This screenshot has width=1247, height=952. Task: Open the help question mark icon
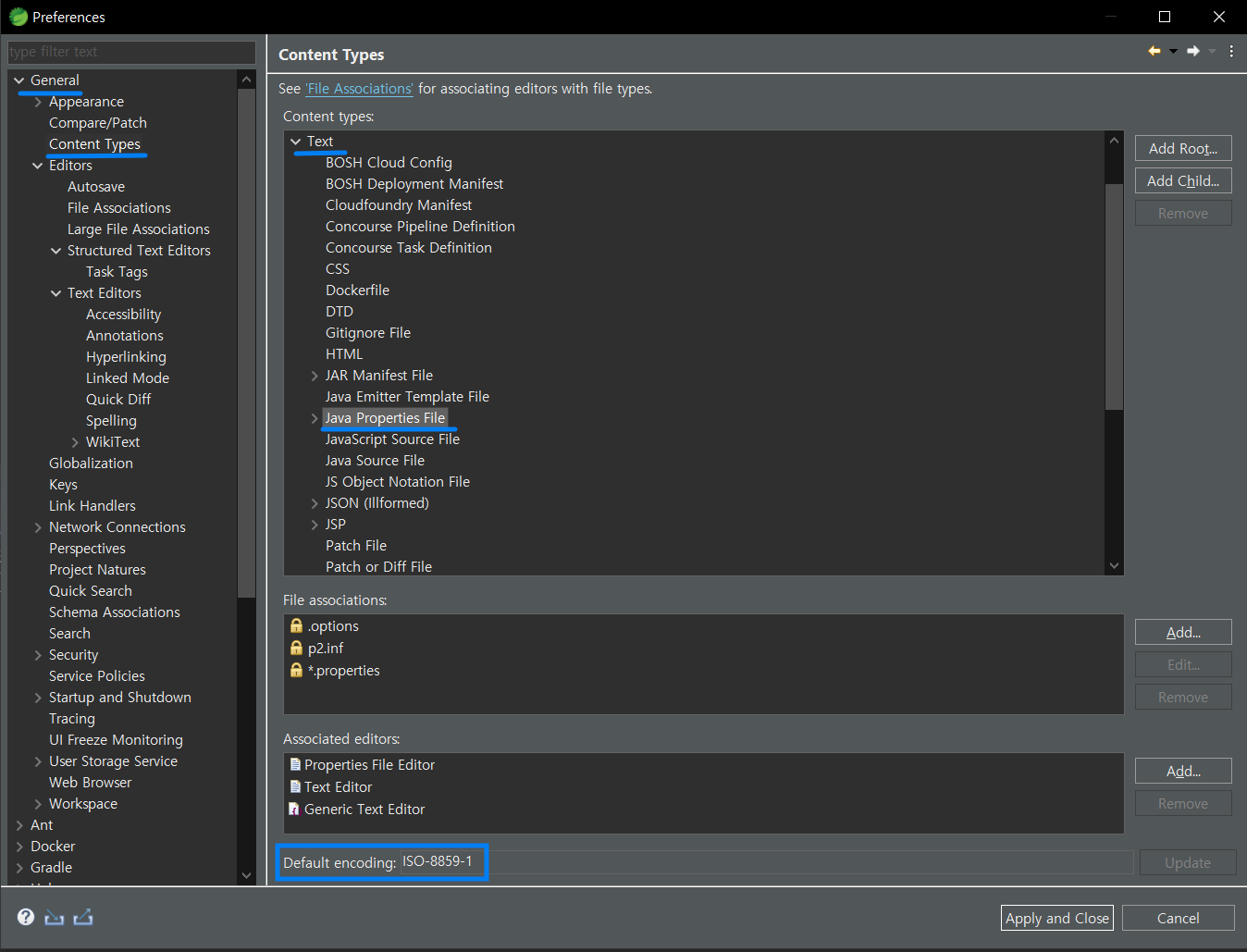pyautogui.click(x=26, y=917)
